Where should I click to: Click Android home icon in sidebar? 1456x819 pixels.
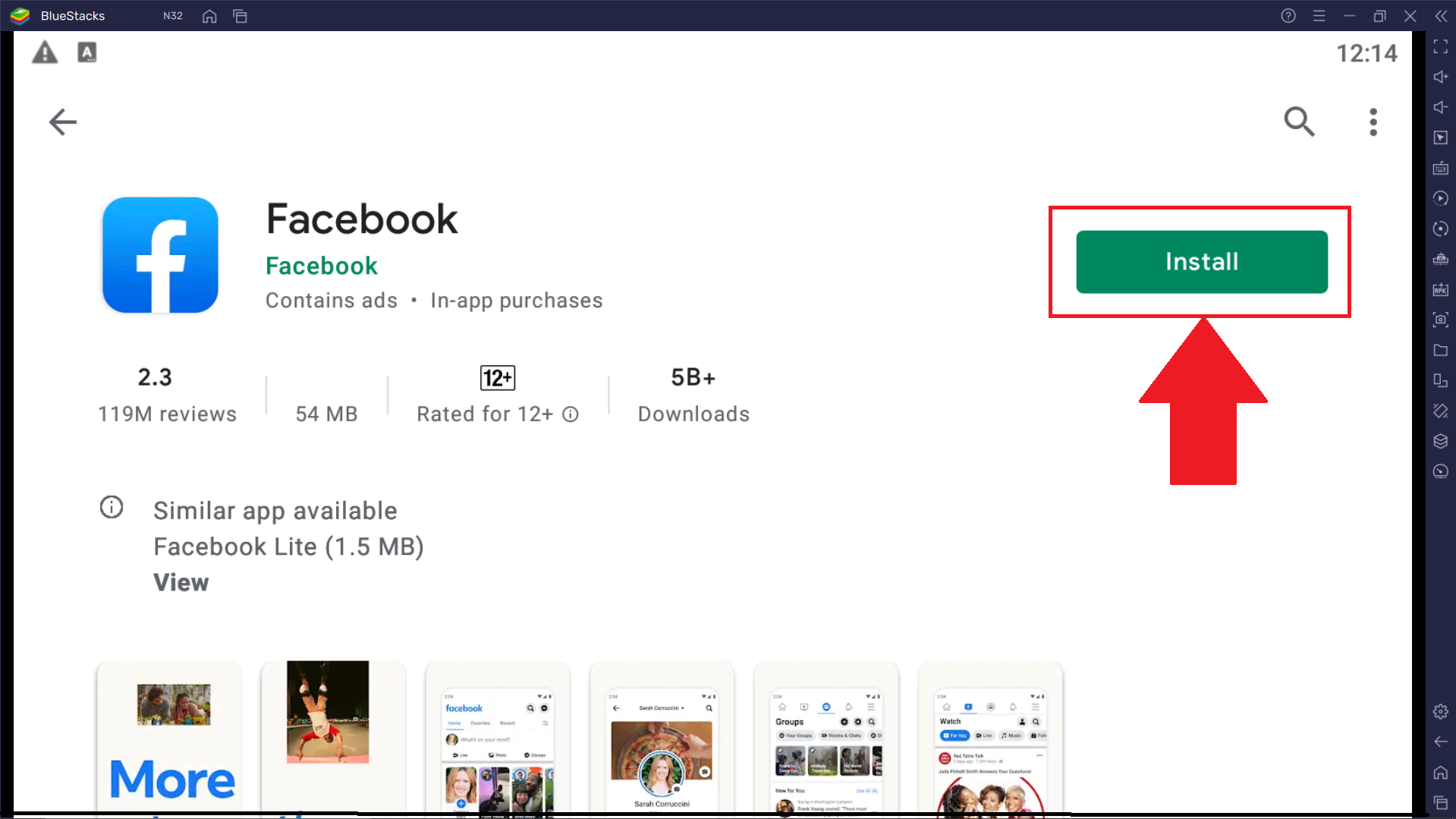tap(1441, 773)
